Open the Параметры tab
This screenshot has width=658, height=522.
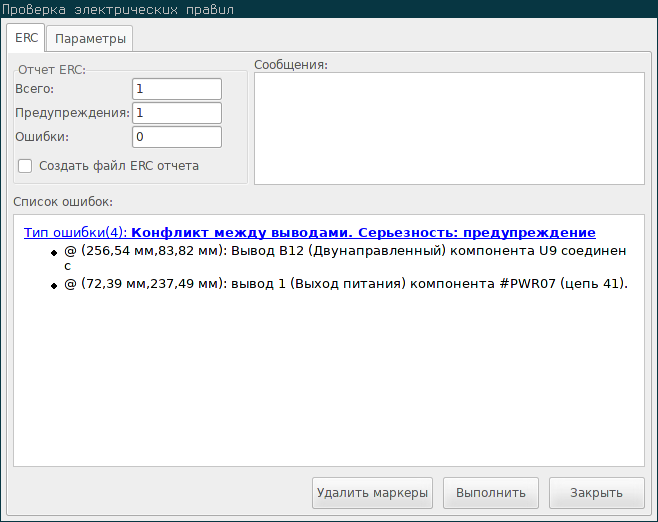[90, 39]
